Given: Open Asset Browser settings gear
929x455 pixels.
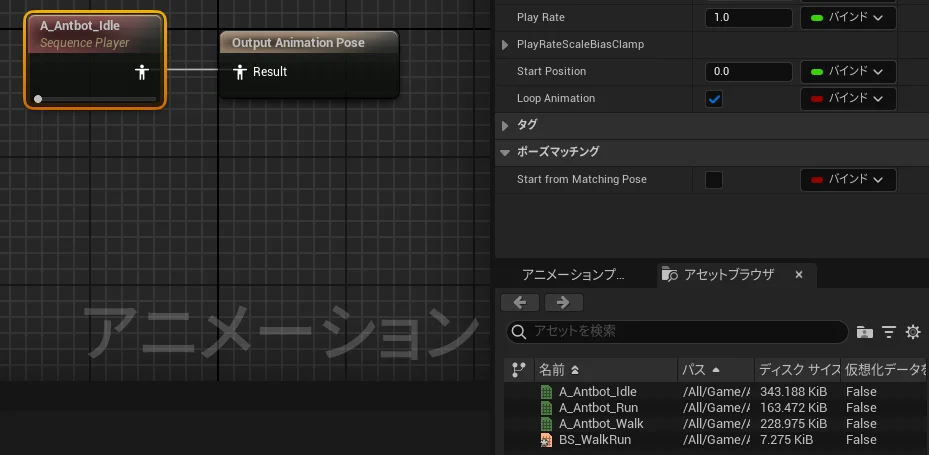Looking at the screenshot, I should [912, 331].
